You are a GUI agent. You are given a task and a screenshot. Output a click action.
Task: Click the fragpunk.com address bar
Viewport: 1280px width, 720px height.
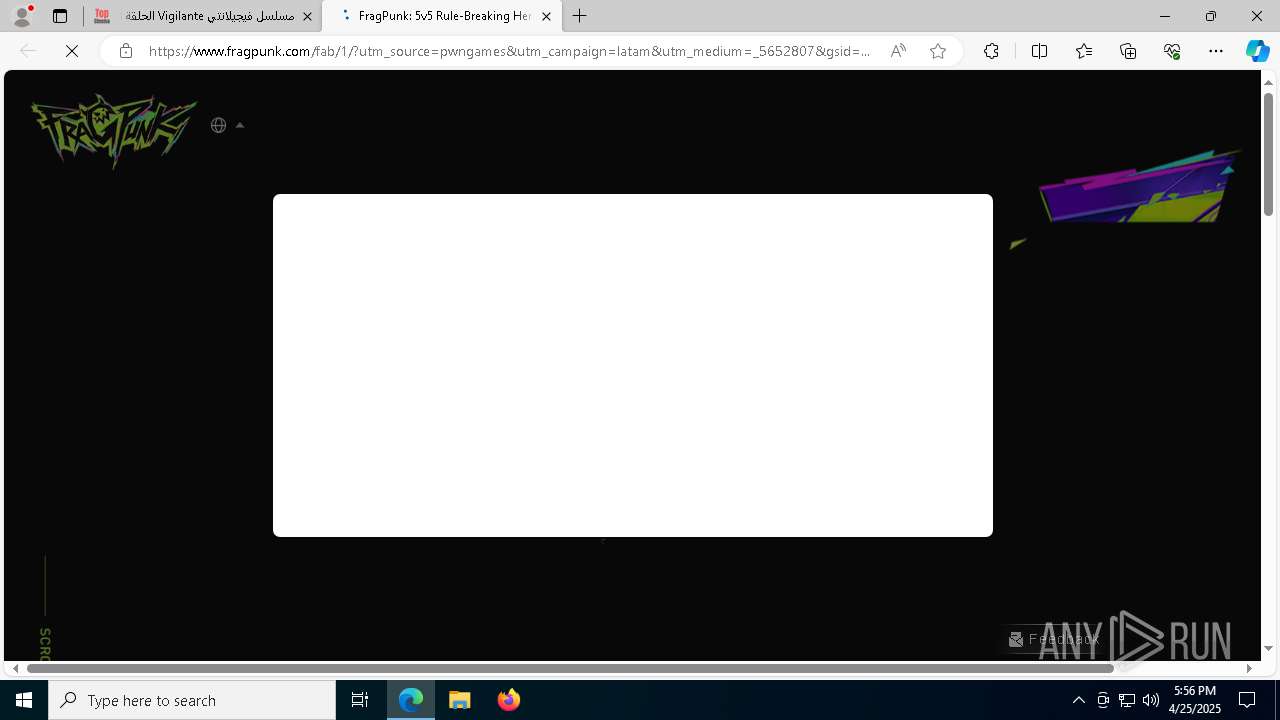pos(510,51)
